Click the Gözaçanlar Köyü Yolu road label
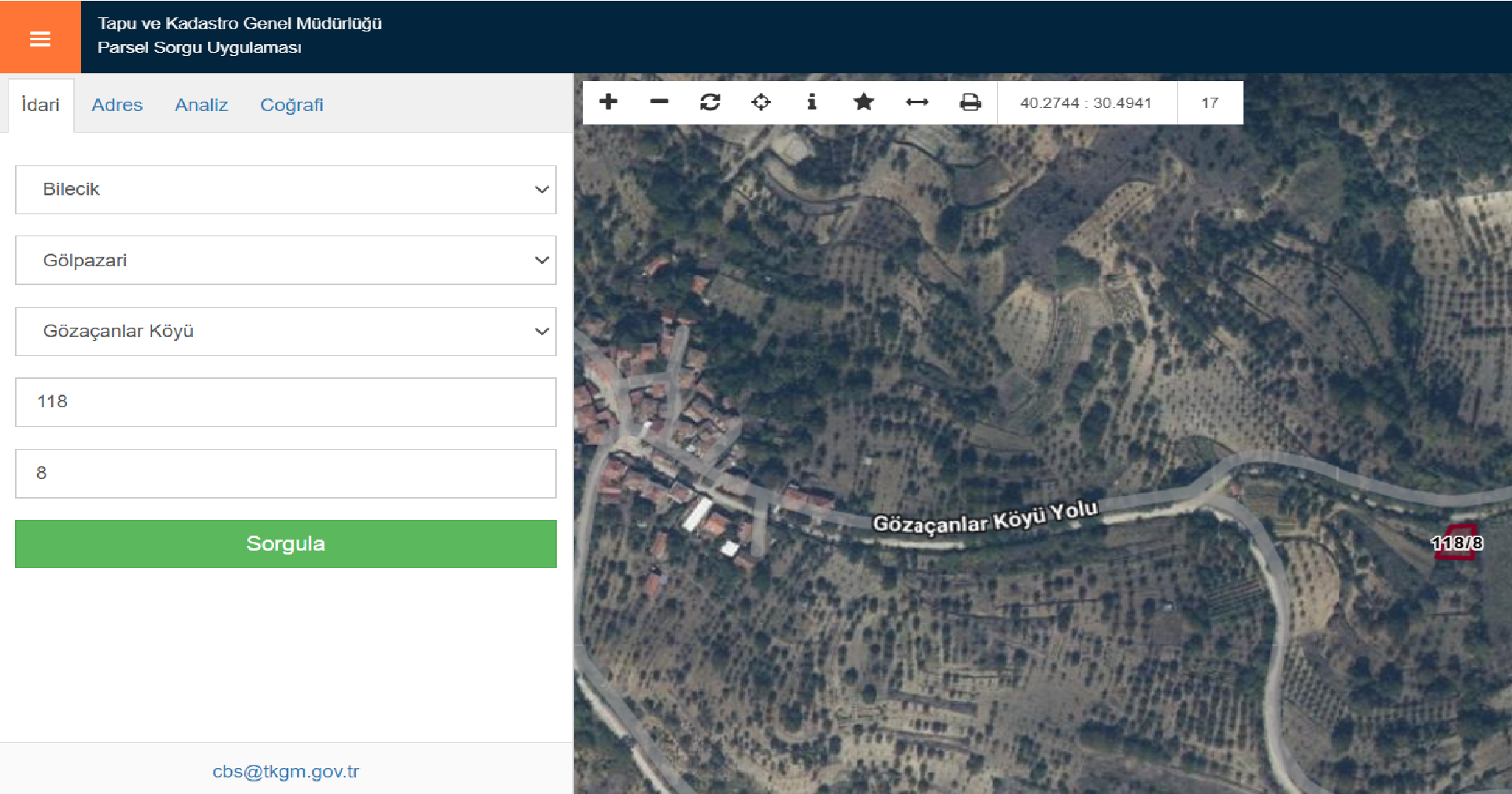Viewport: 1512px width, 794px height. pos(985,518)
